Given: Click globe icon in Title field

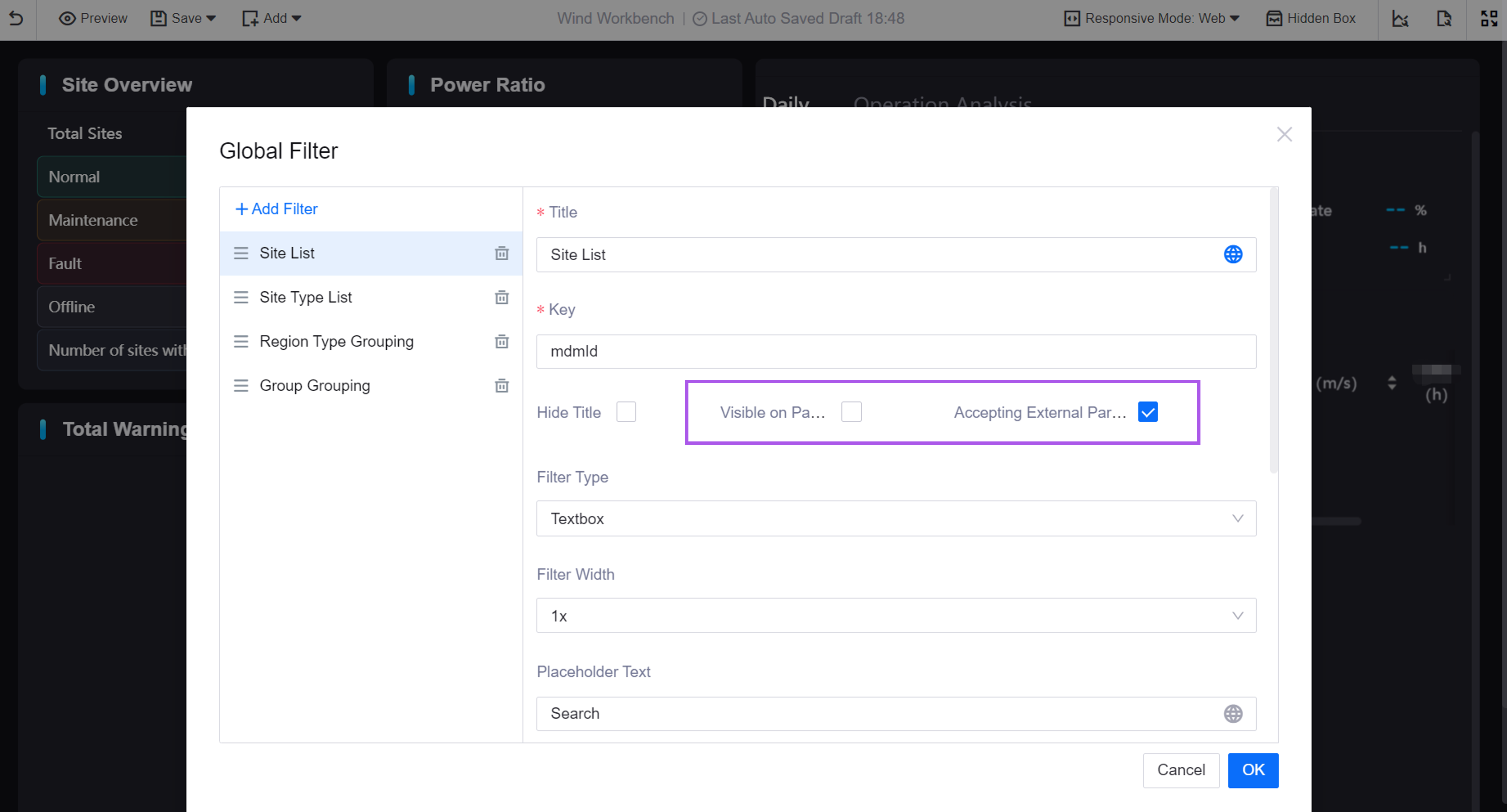Looking at the screenshot, I should click(x=1233, y=254).
